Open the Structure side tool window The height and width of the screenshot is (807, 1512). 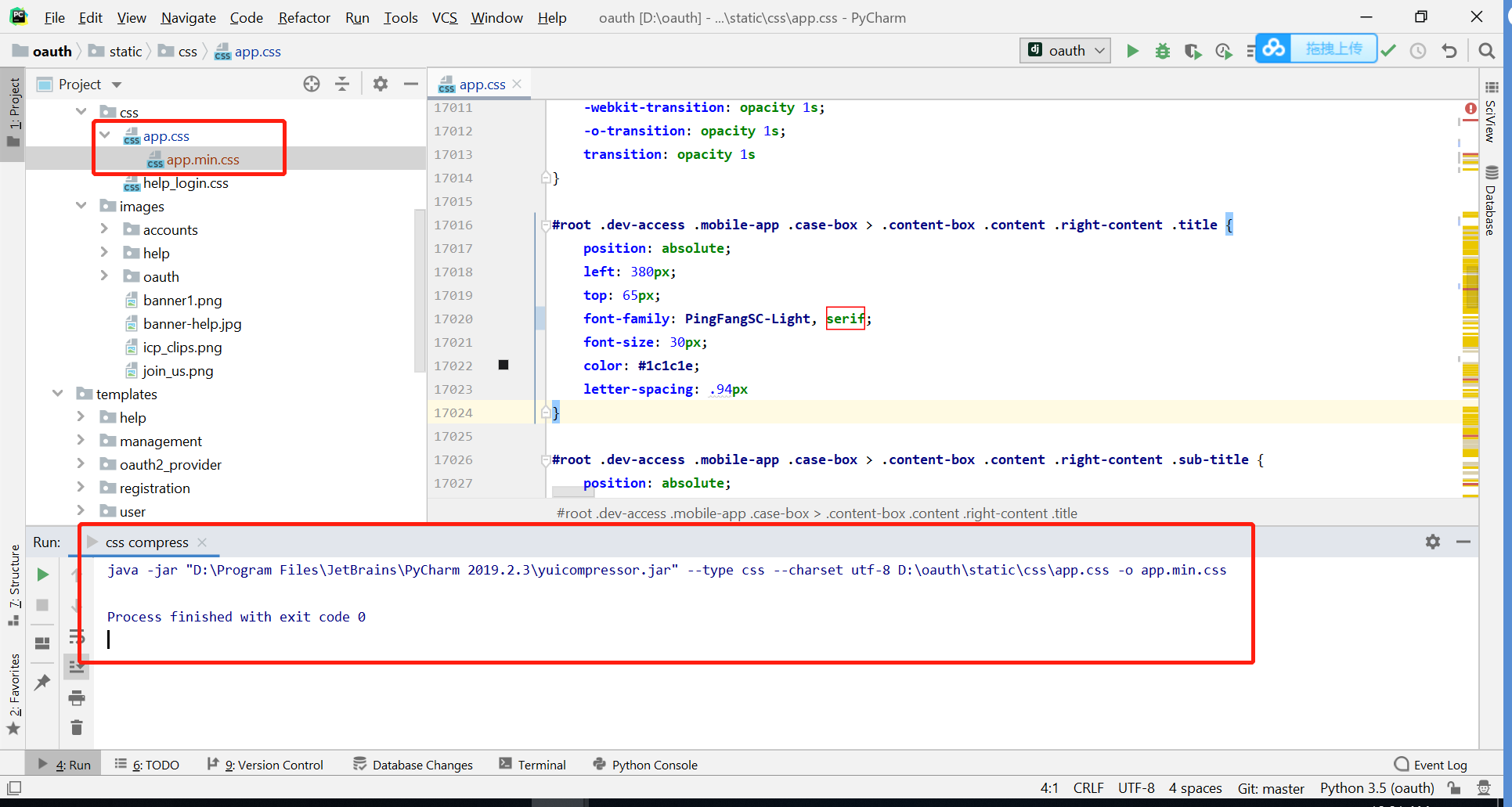point(14,584)
